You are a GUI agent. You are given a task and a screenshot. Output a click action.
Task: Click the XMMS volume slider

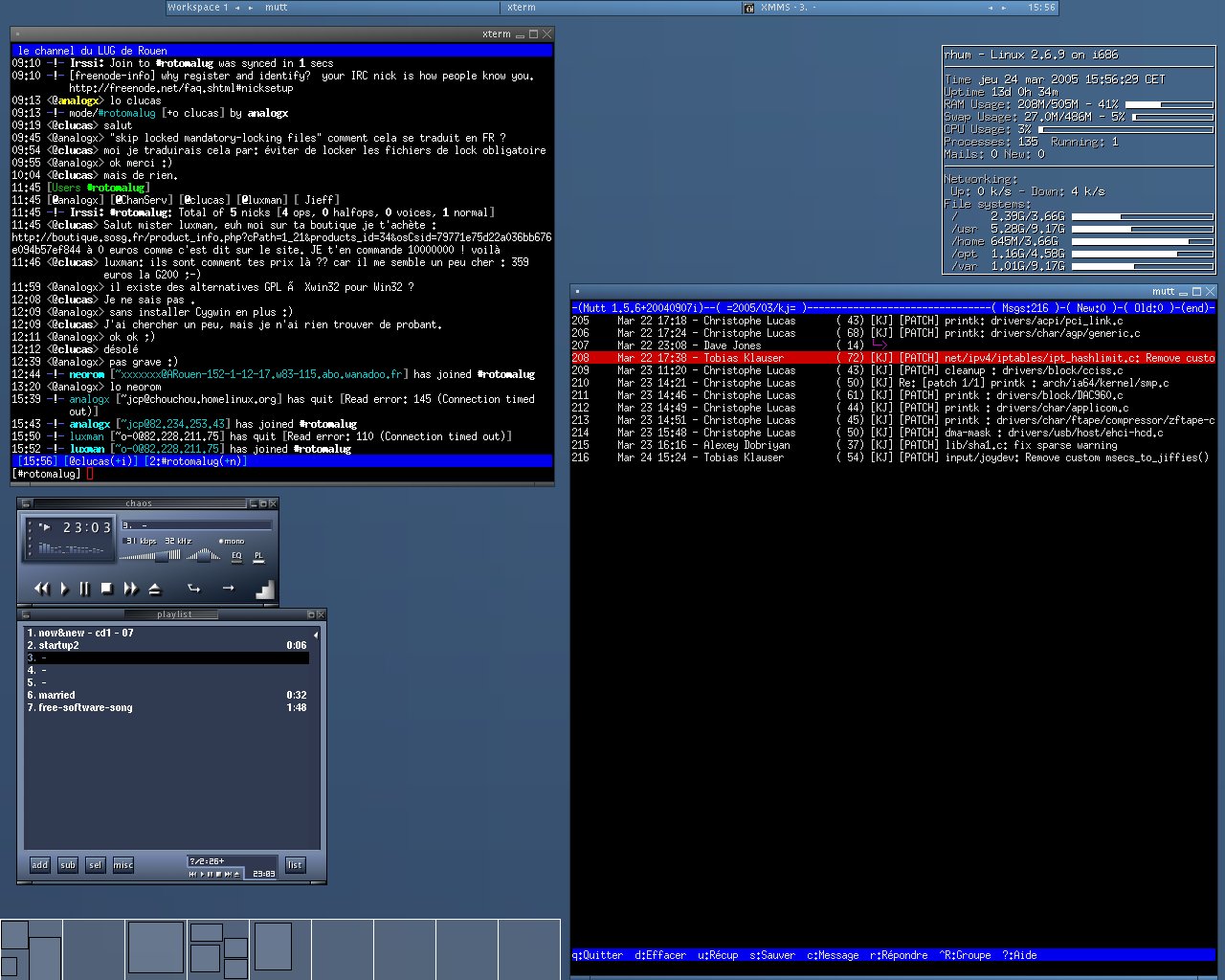point(149,555)
